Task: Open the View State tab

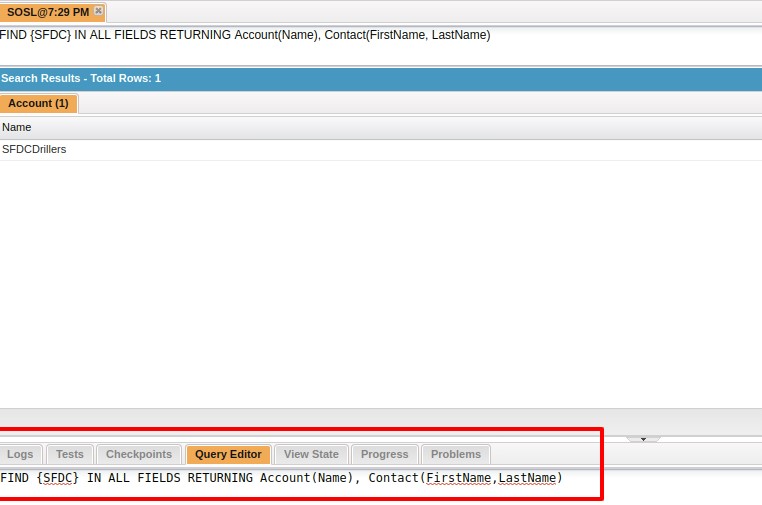Action: coord(312,454)
